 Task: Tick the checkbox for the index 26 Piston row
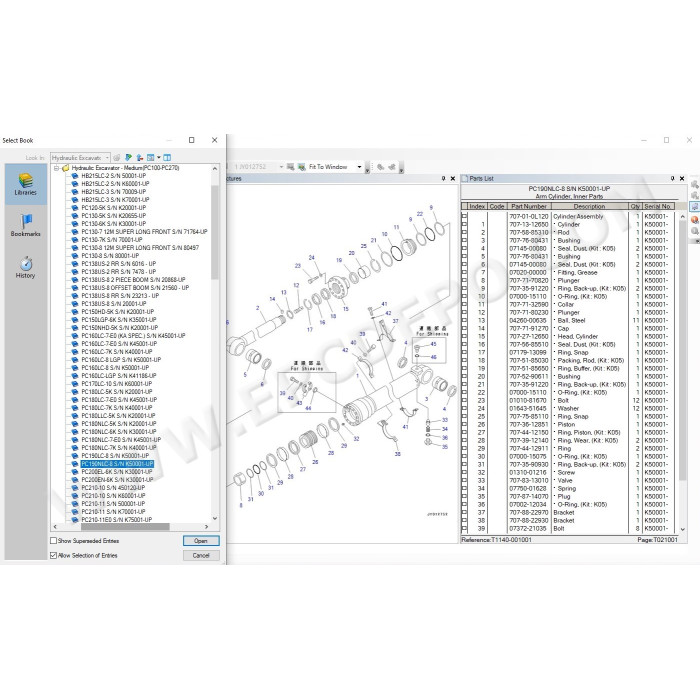click(x=464, y=425)
